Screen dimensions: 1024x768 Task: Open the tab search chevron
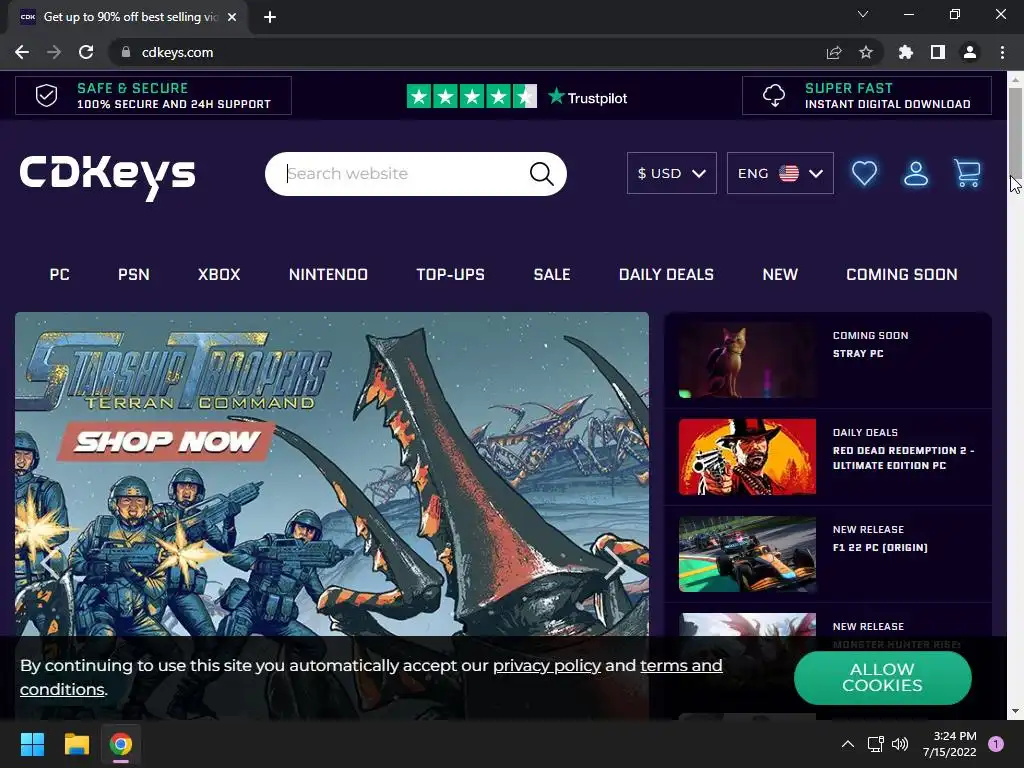pyautogui.click(x=863, y=14)
